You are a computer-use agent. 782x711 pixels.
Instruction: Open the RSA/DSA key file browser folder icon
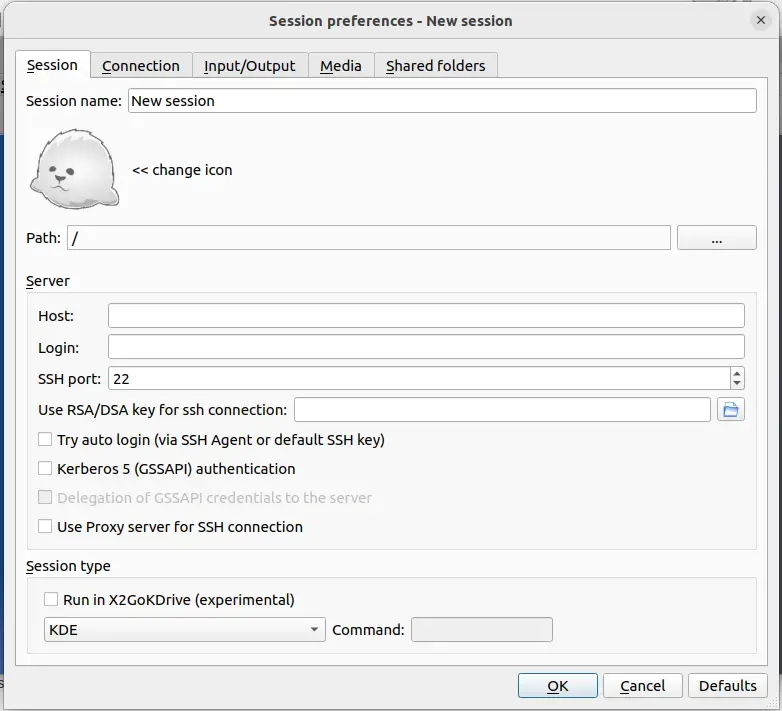pos(731,410)
